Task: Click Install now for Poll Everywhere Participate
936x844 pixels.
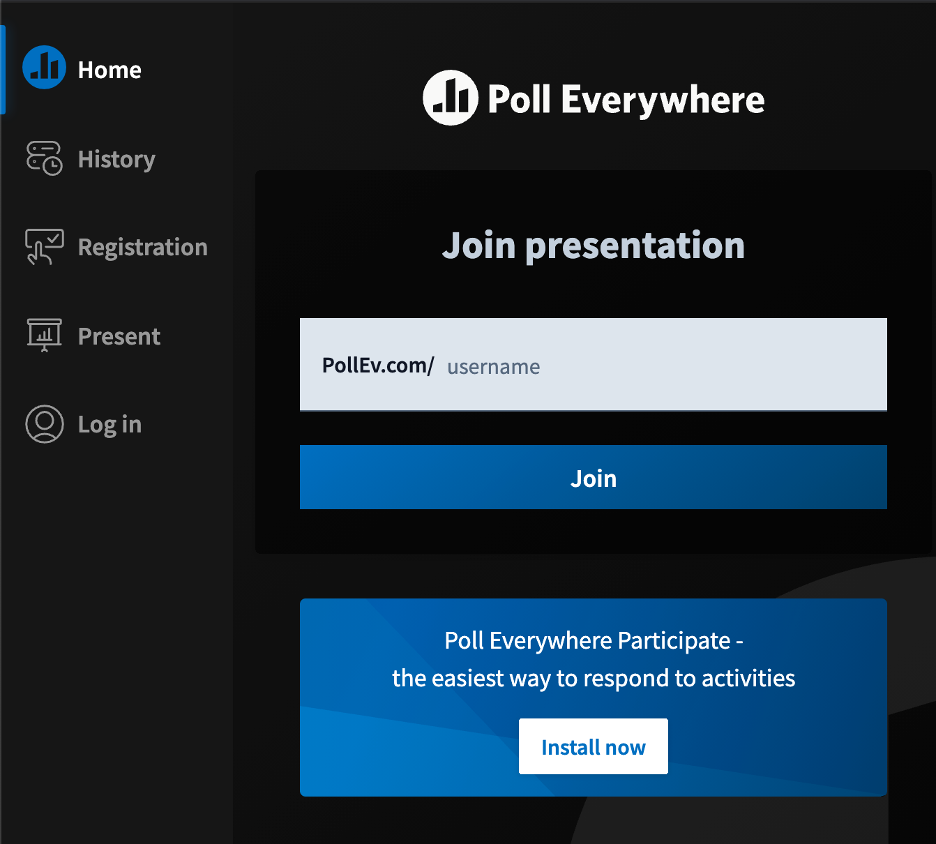Action: tap(593, 746)
